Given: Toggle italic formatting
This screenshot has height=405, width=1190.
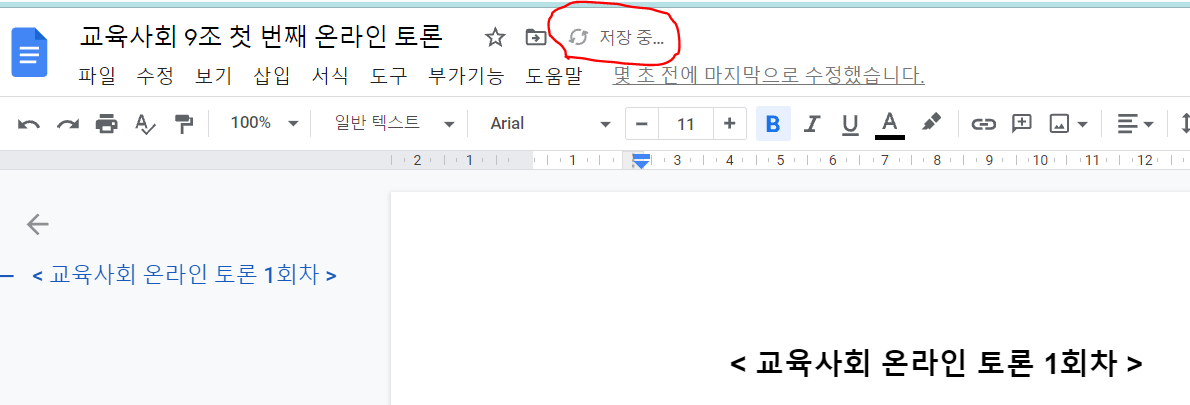Looking at the screenshot, I should click(x=812, y=124).
